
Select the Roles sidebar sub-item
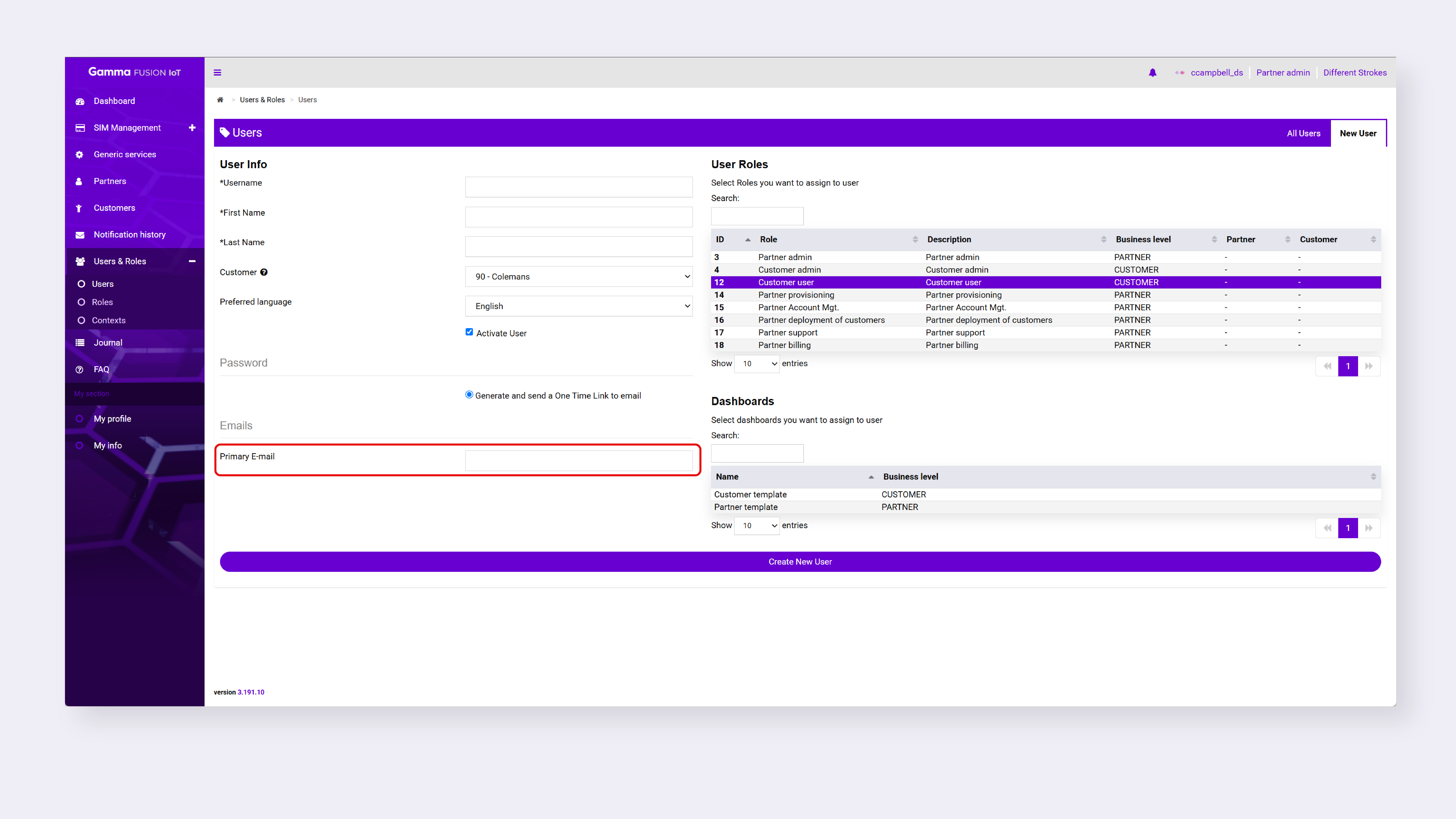tap(102, 302)
